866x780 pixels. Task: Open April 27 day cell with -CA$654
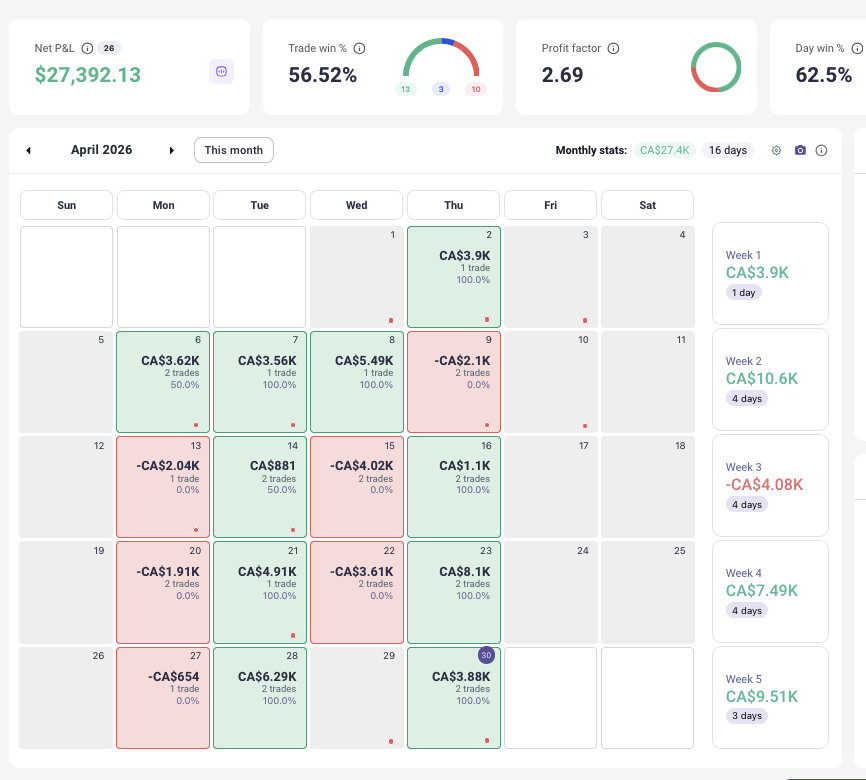pos(163,698)
